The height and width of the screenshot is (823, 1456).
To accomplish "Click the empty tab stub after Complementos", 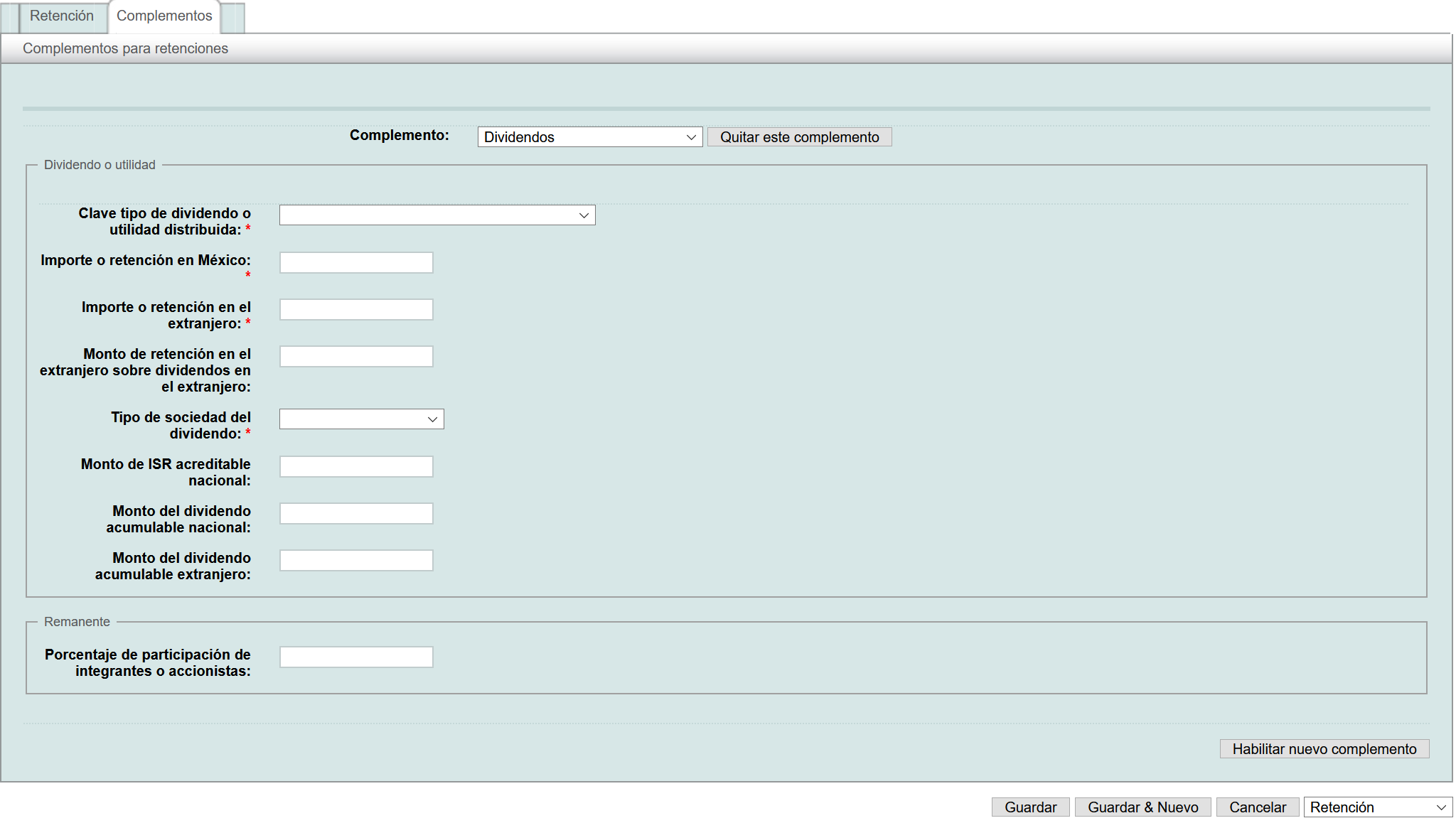I will (233, 18).
